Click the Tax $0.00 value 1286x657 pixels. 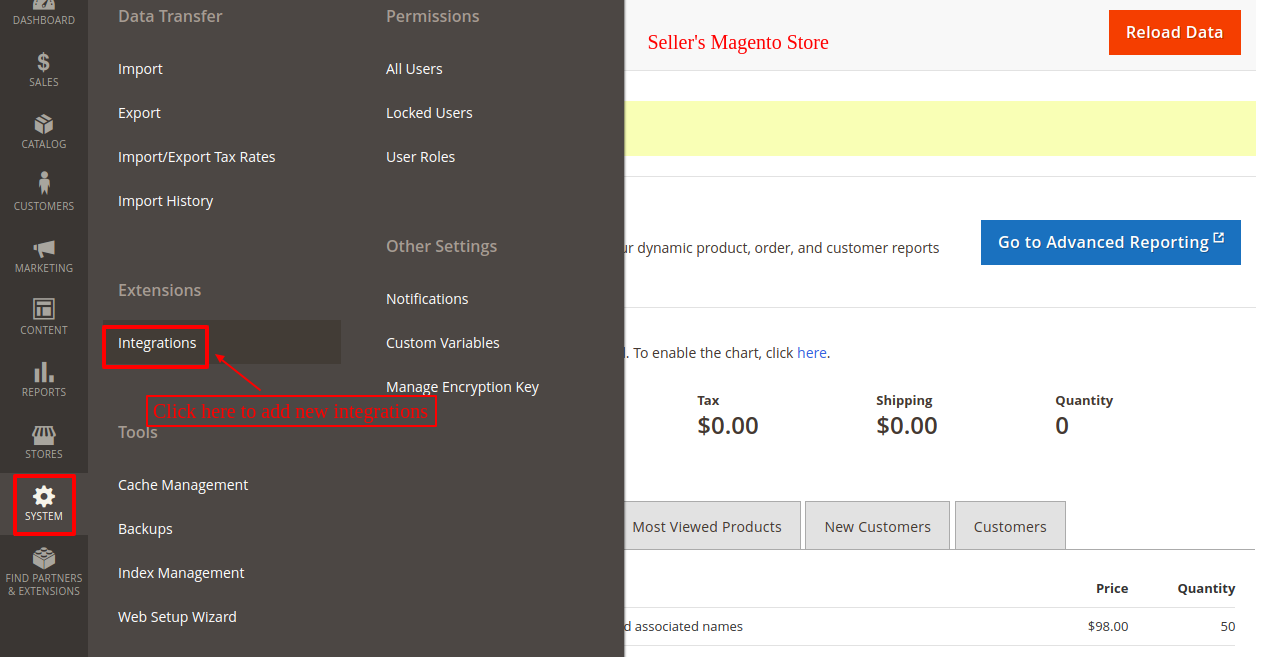point(728,426)
